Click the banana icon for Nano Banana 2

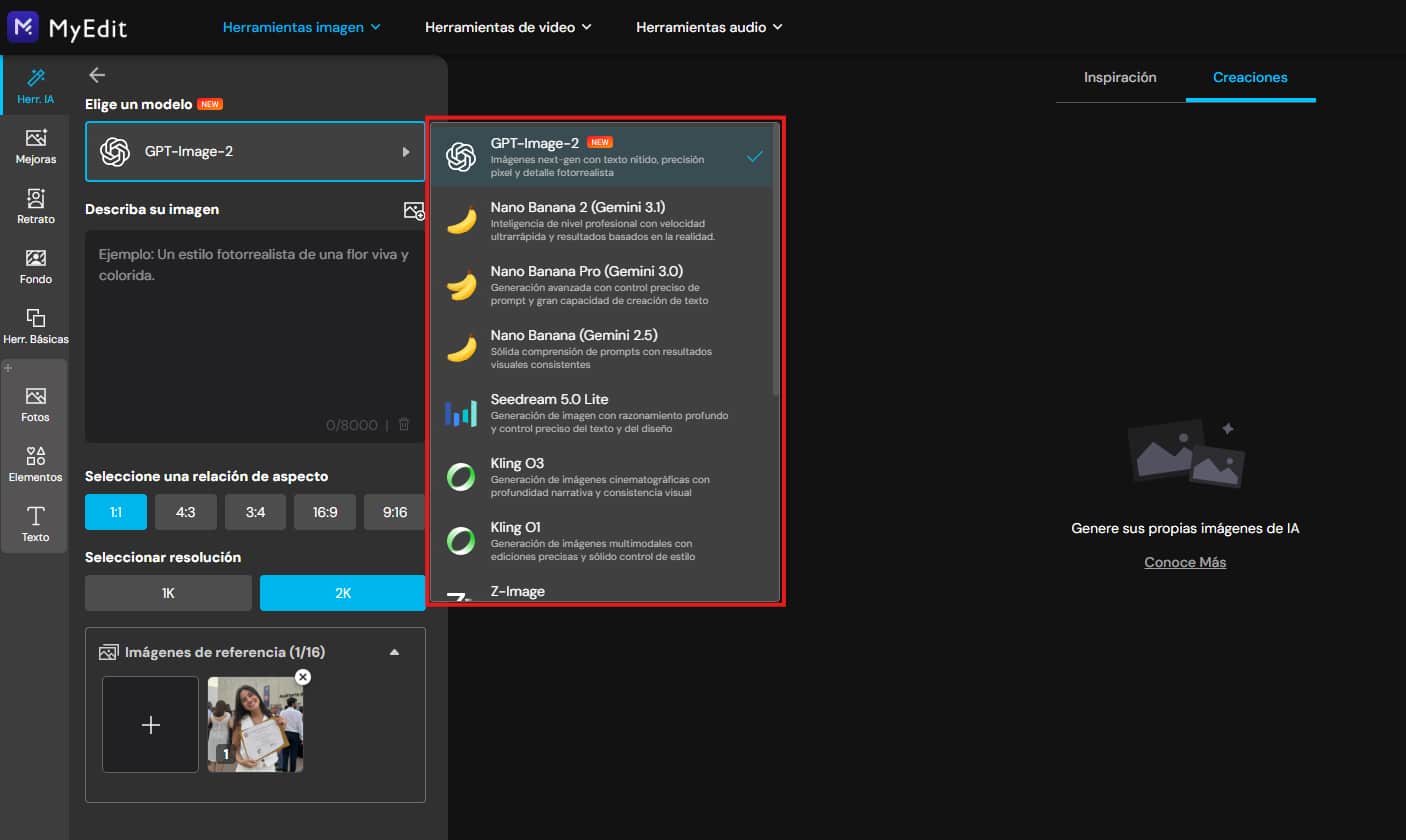pyautogui.click(x=461, y=221)
